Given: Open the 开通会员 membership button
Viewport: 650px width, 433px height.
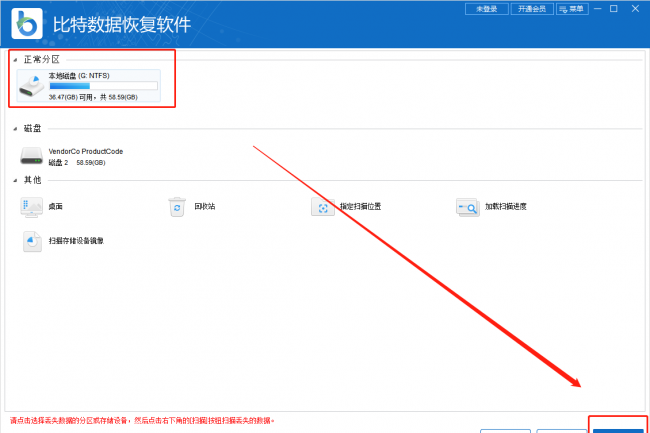Looking at the screenshot, I should [532, 9].
